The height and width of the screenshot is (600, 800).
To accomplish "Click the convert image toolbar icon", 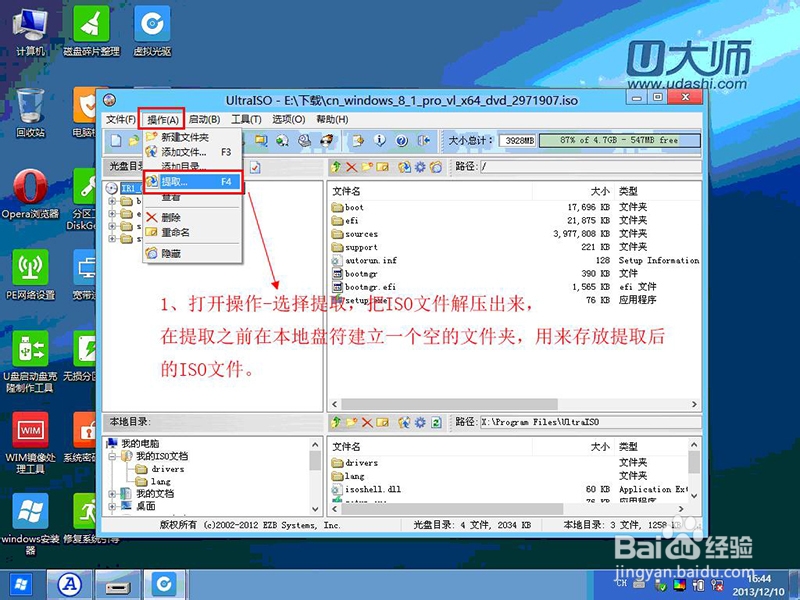I will coord(358,141).
